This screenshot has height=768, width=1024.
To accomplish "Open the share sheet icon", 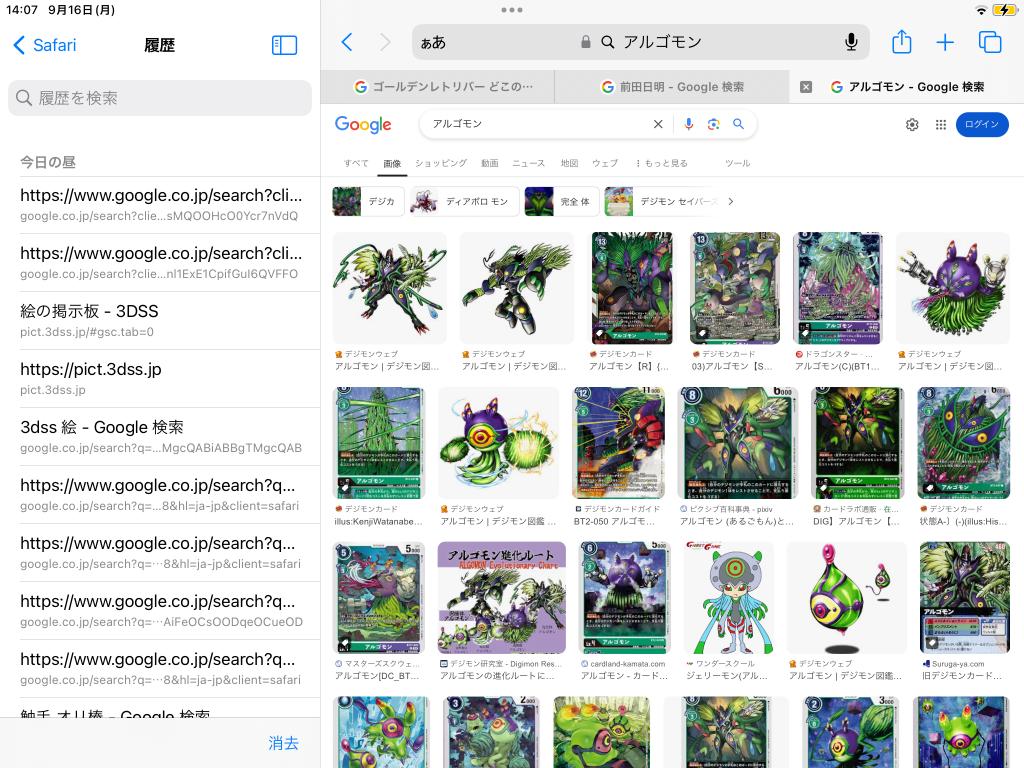I will coord(901,42).
